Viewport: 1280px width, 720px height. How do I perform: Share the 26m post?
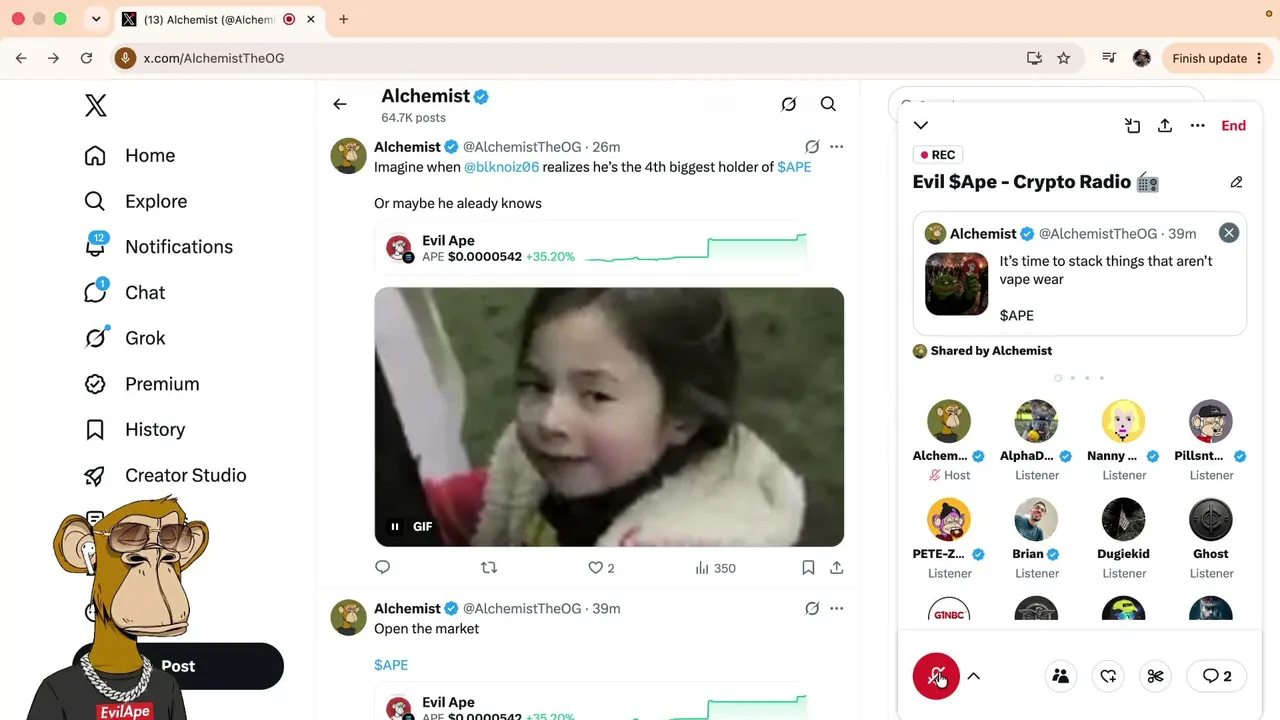click(x=837, y=568)
